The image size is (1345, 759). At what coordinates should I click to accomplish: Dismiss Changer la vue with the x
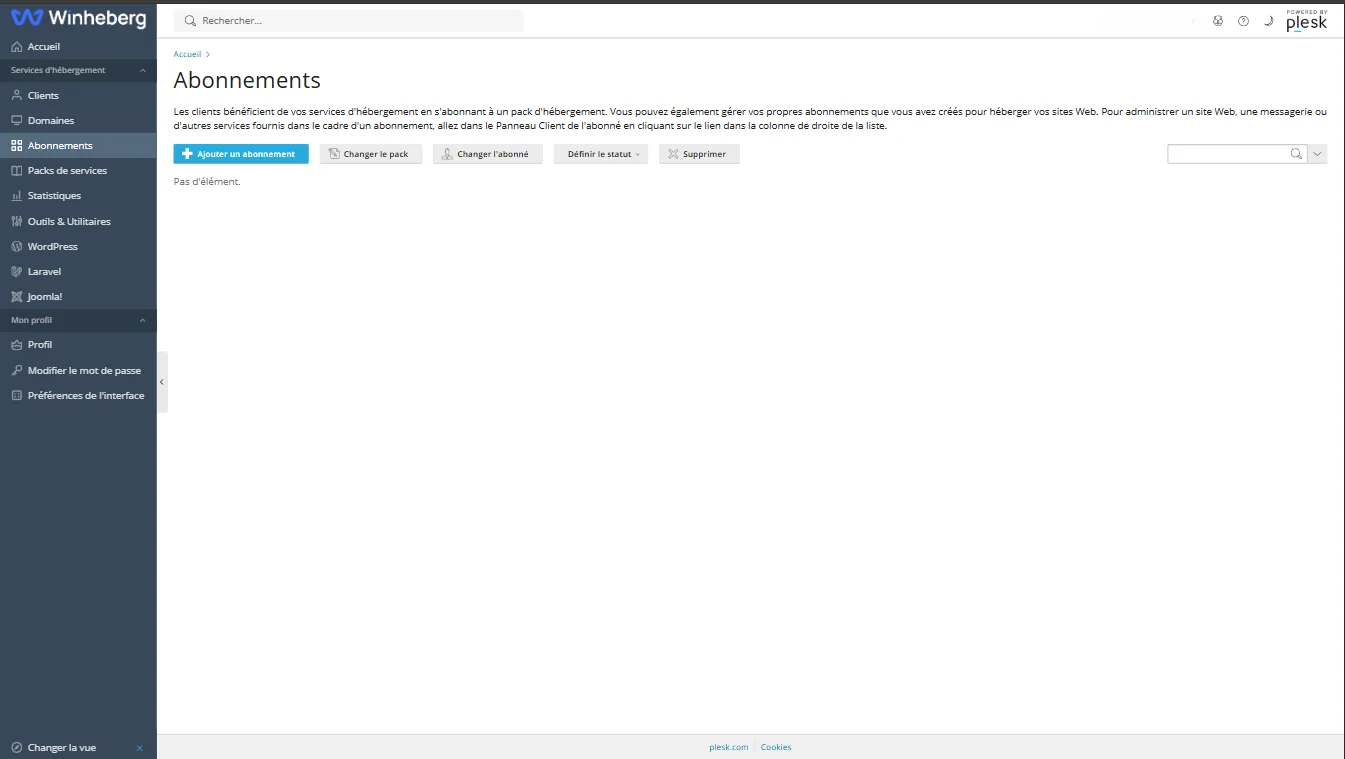[x=139, y=748]
